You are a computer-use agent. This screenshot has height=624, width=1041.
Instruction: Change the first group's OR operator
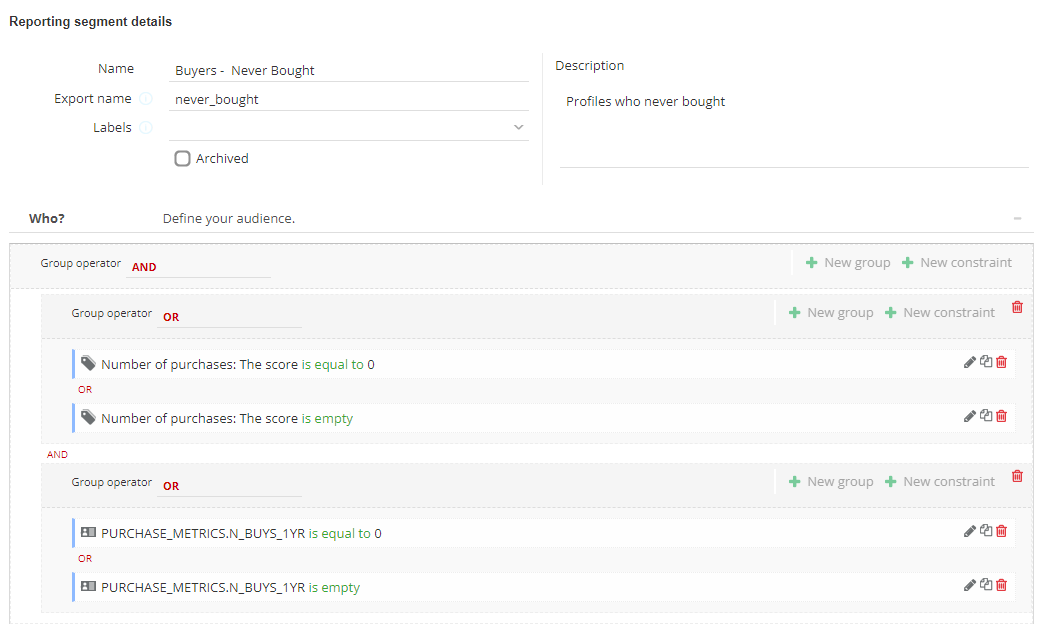point(230,317)
